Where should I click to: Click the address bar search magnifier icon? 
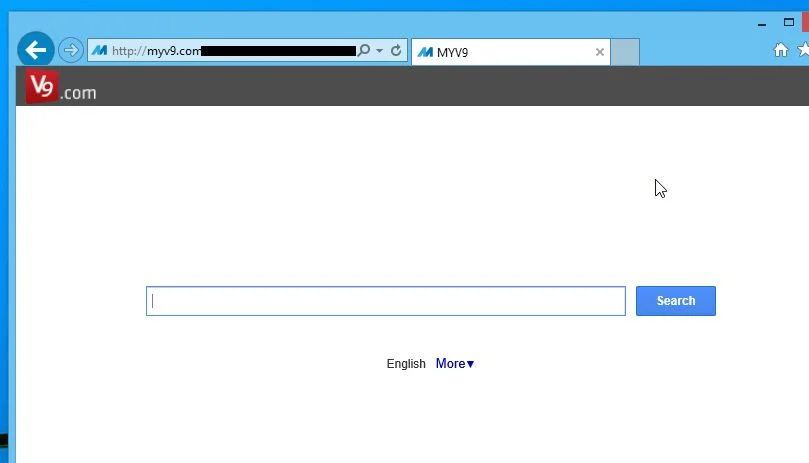[364, 50]
